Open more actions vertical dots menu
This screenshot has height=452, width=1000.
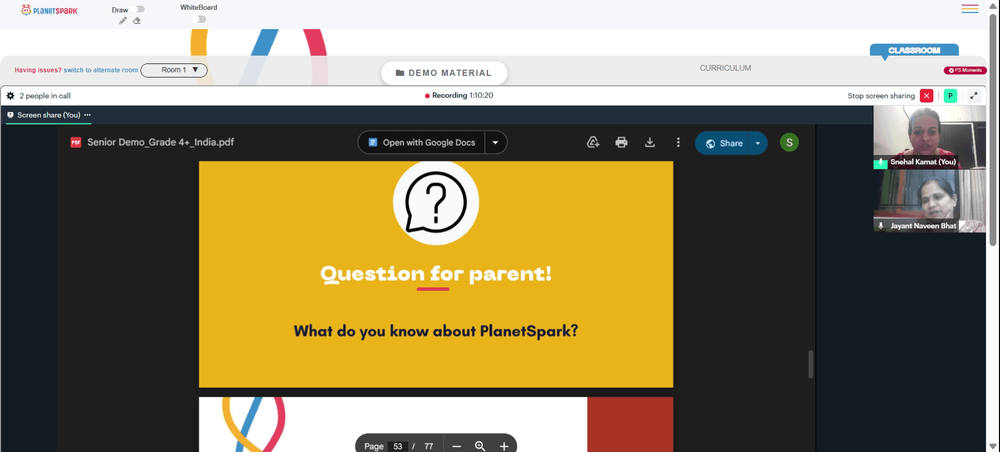click(678, 142)
